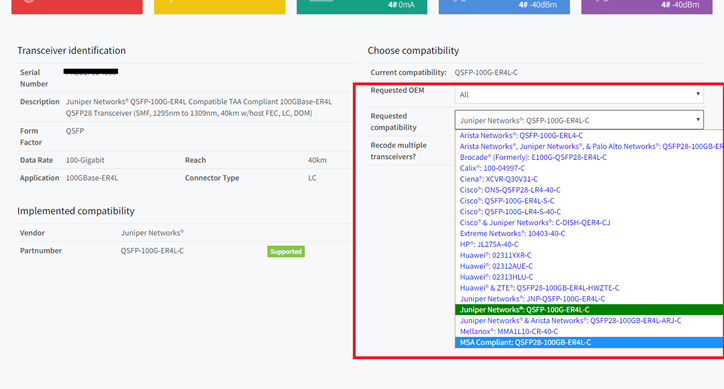Click the green Supported badge
The height and width of the screenshot is (389, 724).
286,251
